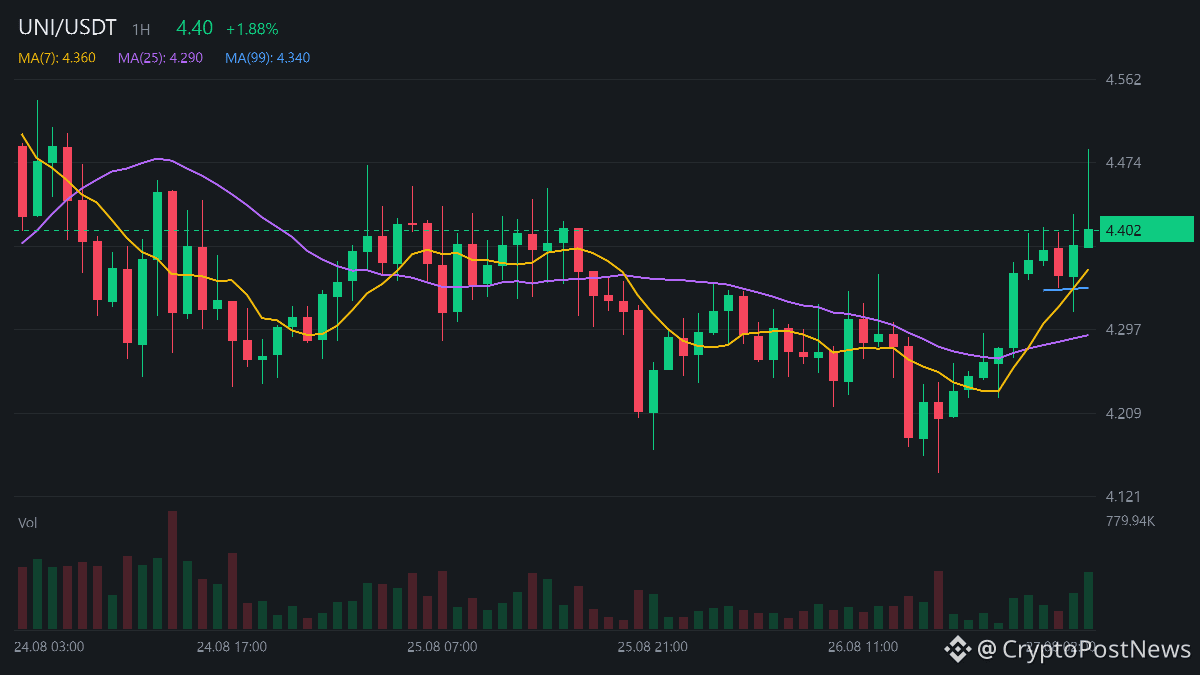Viewport: 1200px width, 675px height.
Task: Click the 4.474 price axis label
Action: pos(1123,162)
